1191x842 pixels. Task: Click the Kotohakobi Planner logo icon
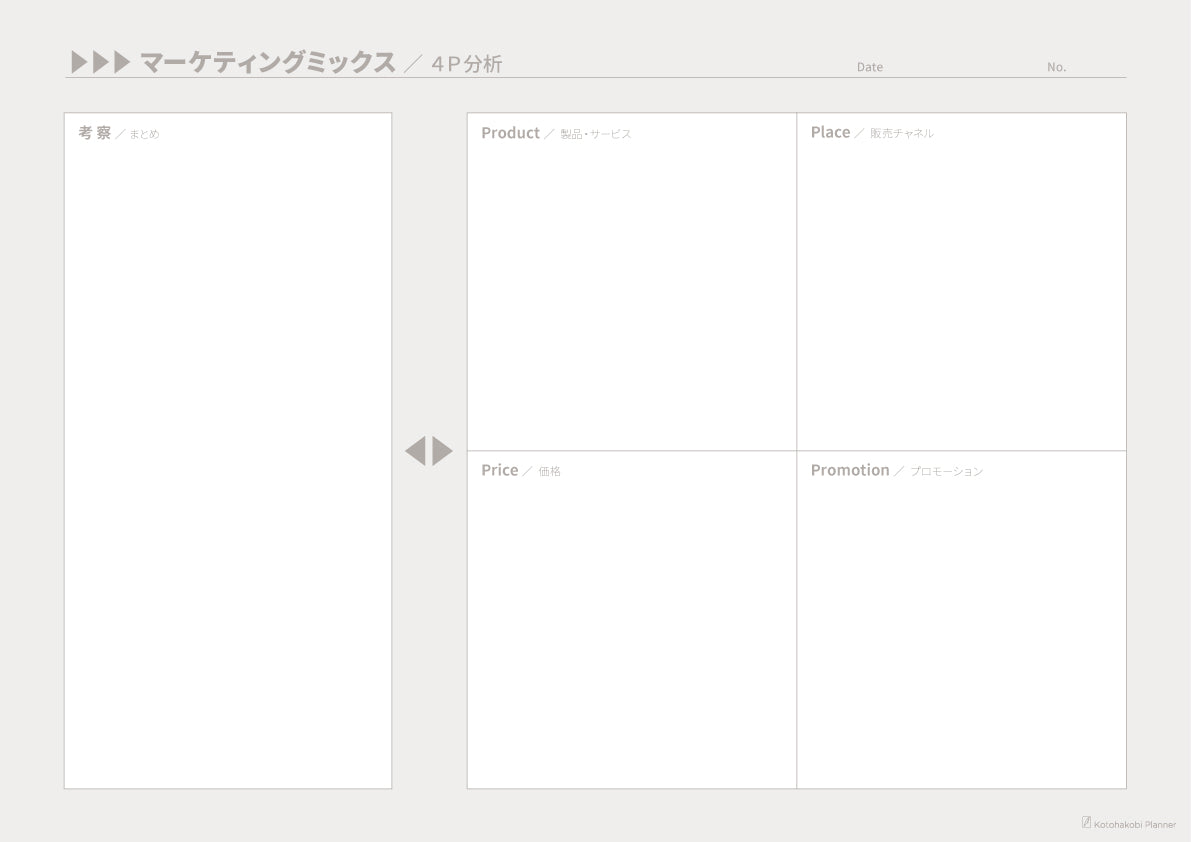1086,822
